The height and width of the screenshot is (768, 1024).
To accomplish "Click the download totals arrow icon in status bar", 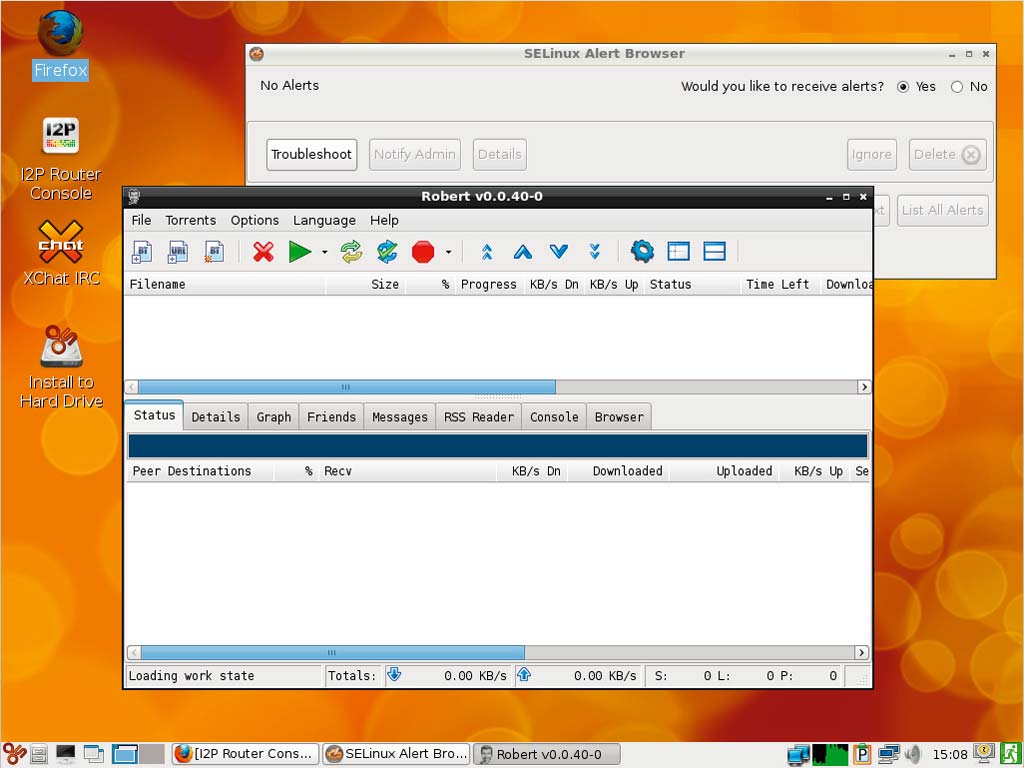I will [x=394, y=675].
